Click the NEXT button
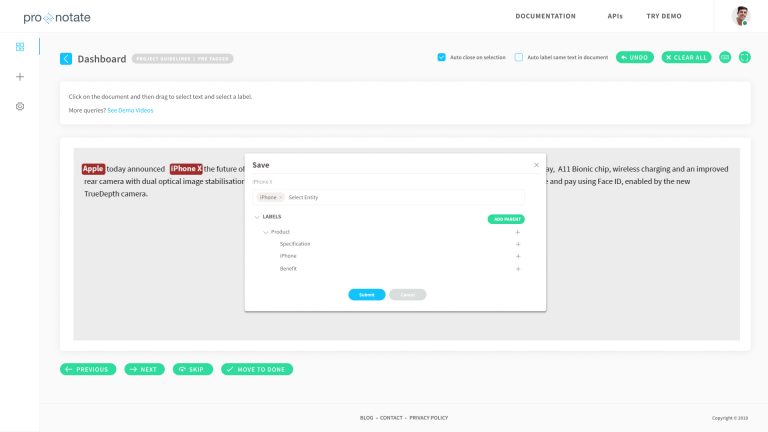 144,369
